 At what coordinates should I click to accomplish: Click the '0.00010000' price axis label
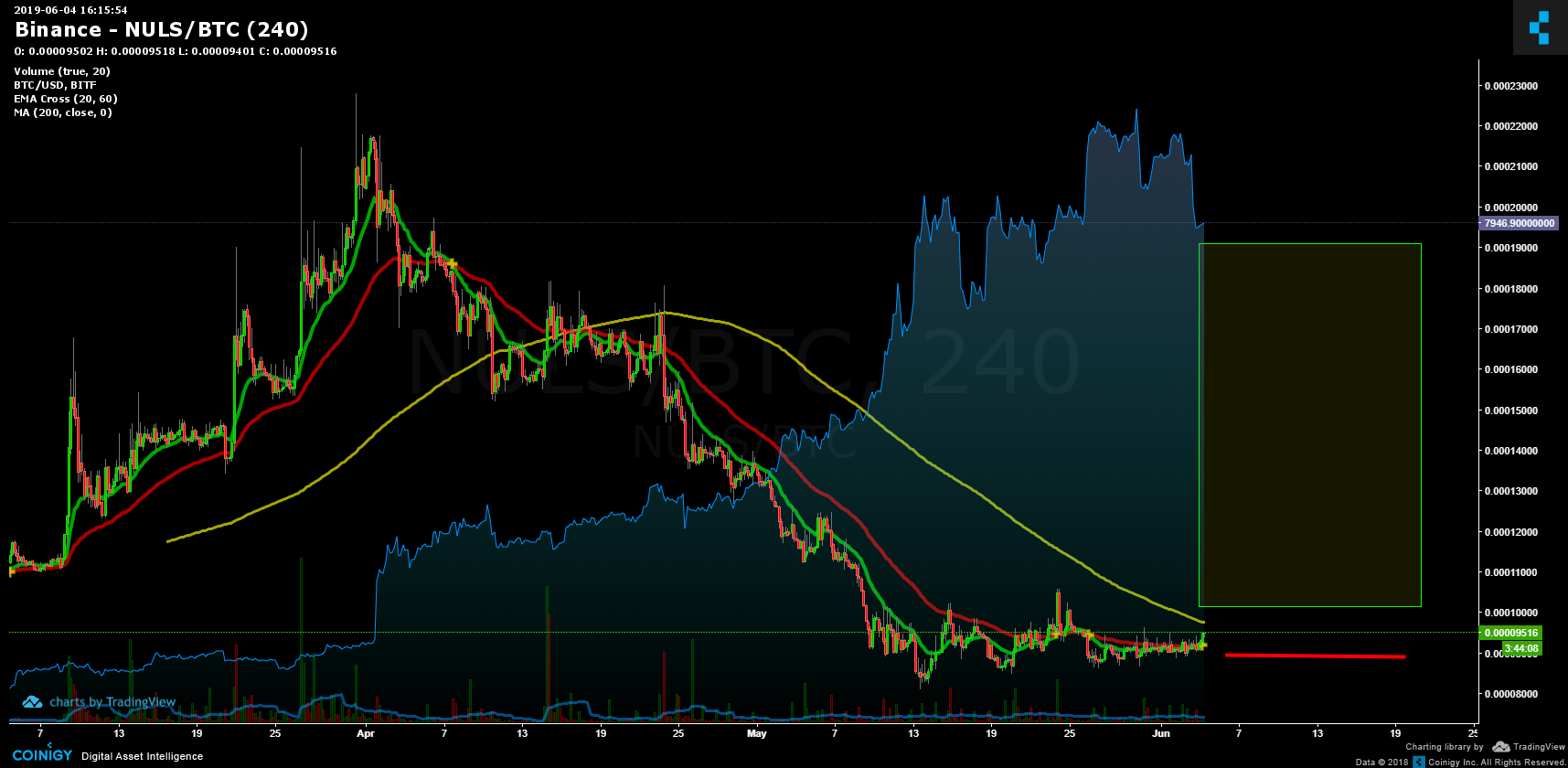1510,613
